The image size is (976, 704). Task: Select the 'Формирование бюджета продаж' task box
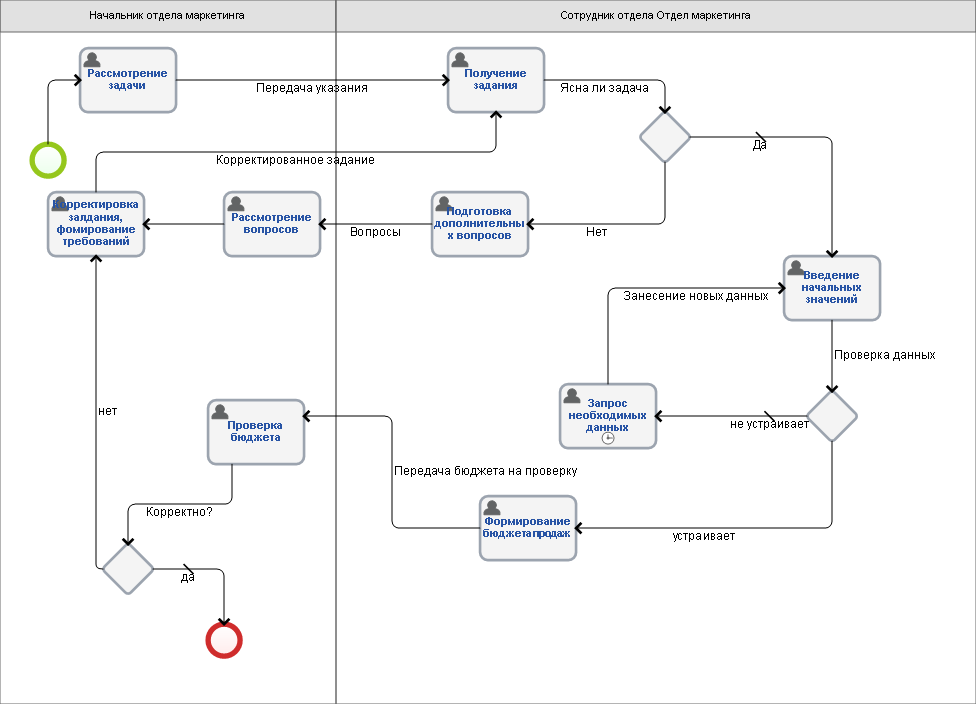[528, 528]
